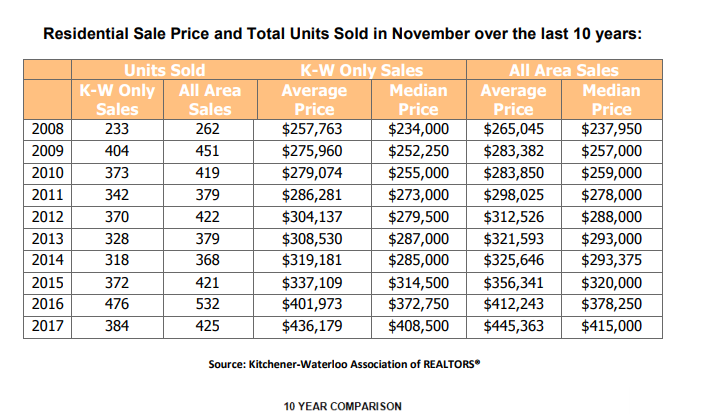Image resolution: width=709 pixels, height=414 pixels.
Task: Select the 2008 year row label
Action: click(x=47, y=128)
